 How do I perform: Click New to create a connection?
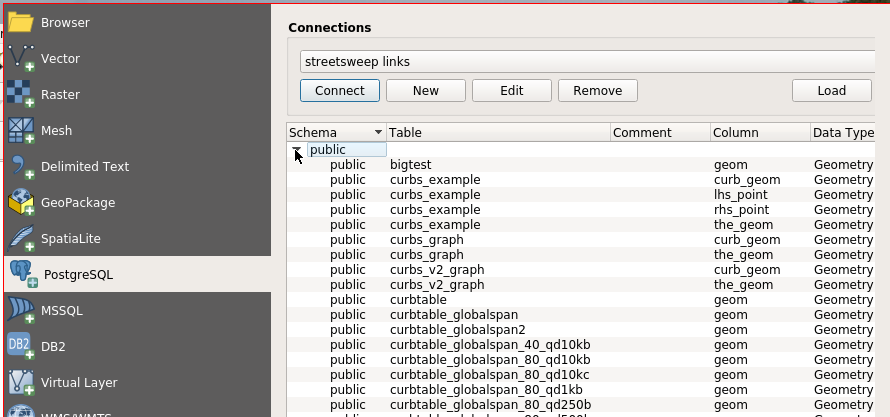point(426,91)
